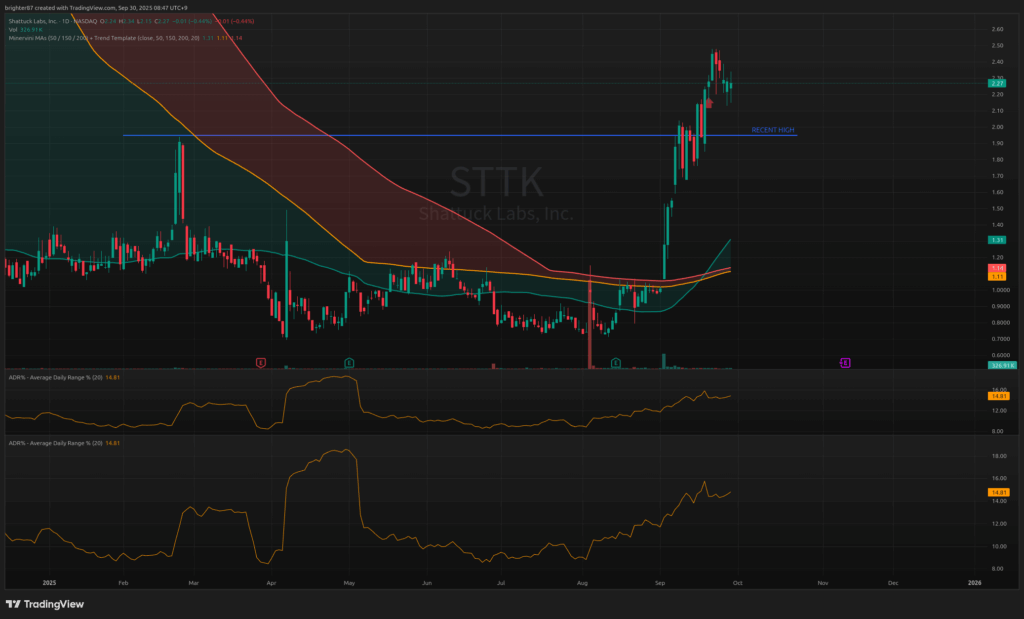The image size is (1024, 619).
Task: Click the Dec label on the time axis
Action: [x=893, y=582]
